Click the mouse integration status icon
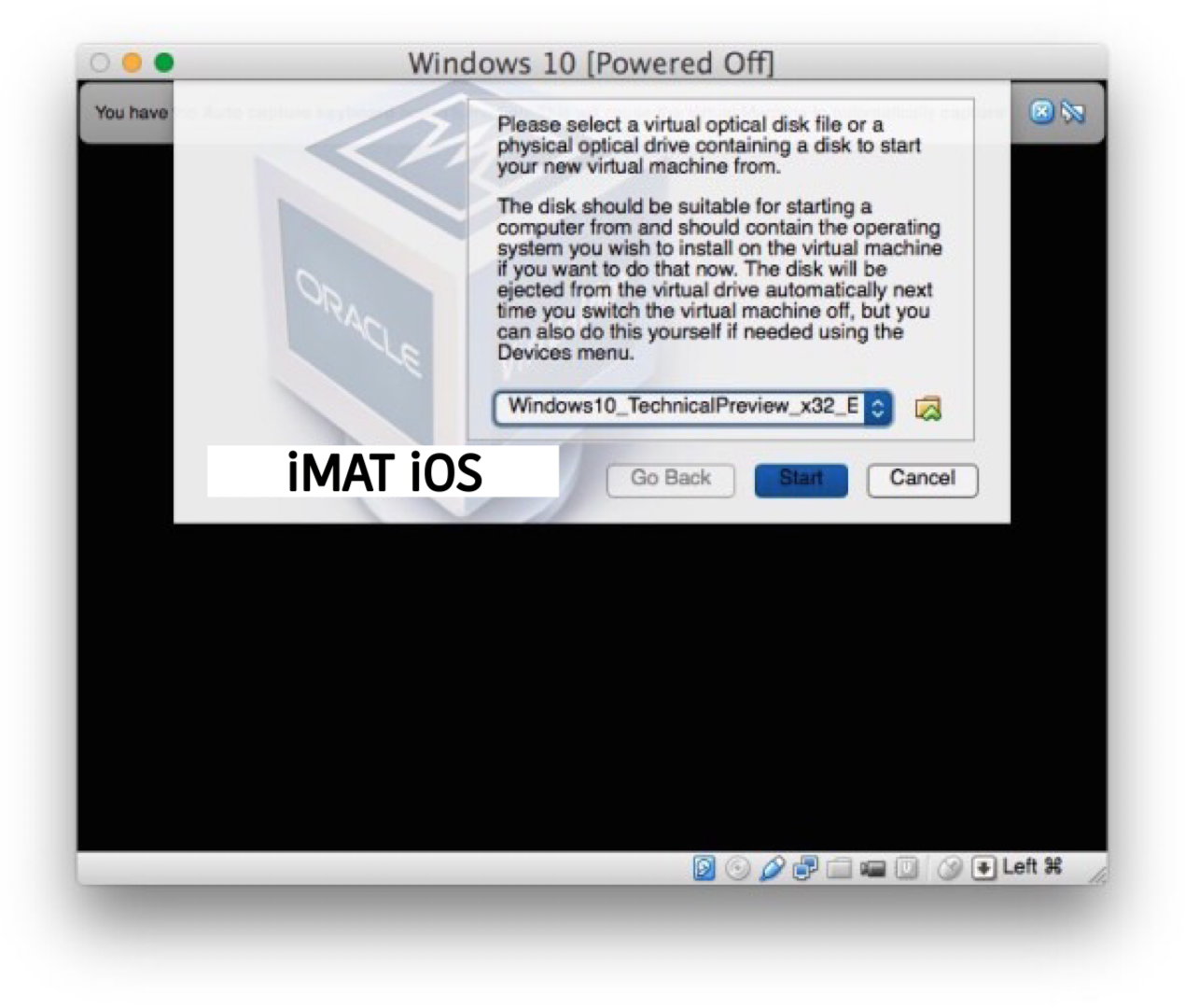The height and width of the screenshot is (1008, 1185). 949,869
